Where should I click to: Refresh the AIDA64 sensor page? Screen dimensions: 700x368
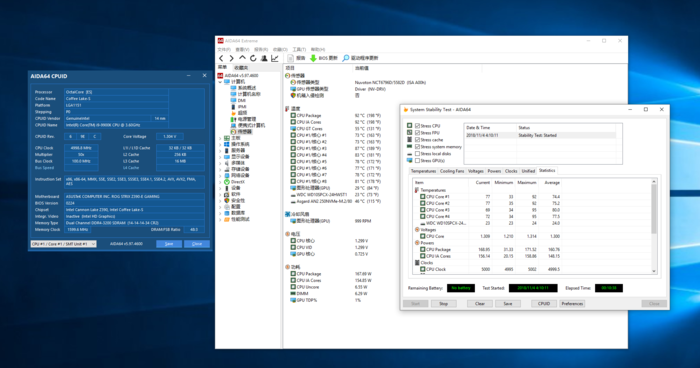253,58
